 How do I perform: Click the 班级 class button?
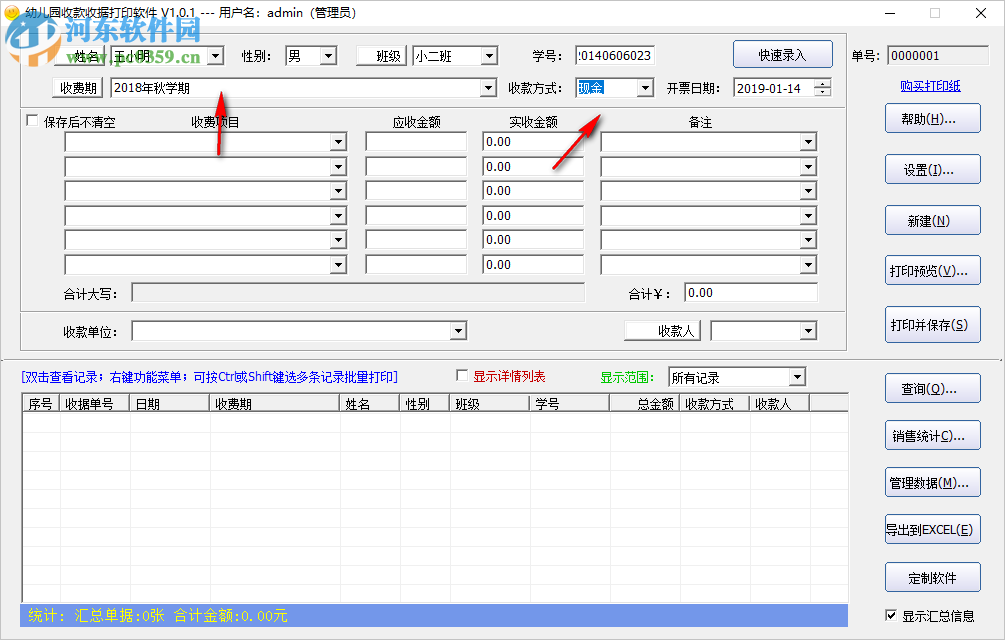[x=381, y=56]
